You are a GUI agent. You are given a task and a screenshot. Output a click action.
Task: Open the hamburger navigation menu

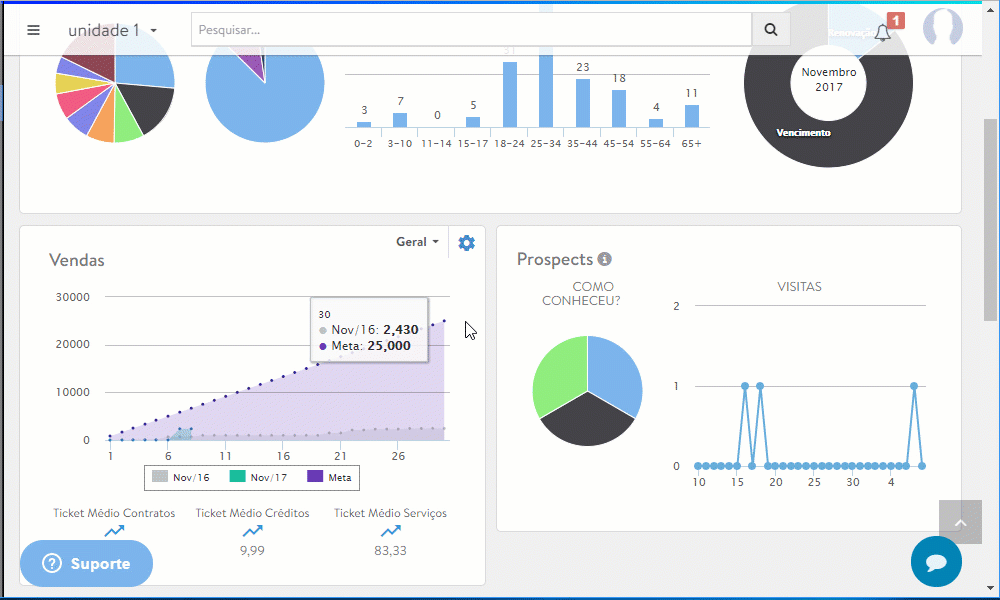(x=33, y=30)
